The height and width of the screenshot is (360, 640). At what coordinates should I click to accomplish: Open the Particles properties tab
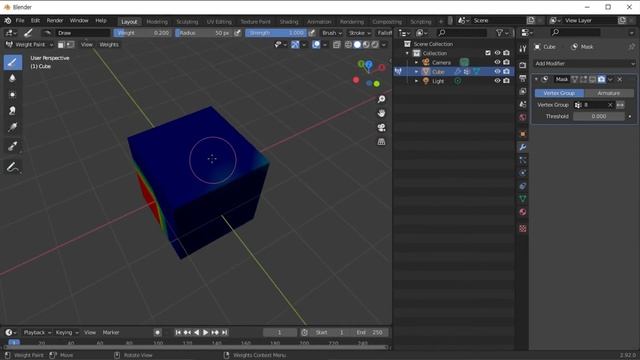click(x=523, y=160)
